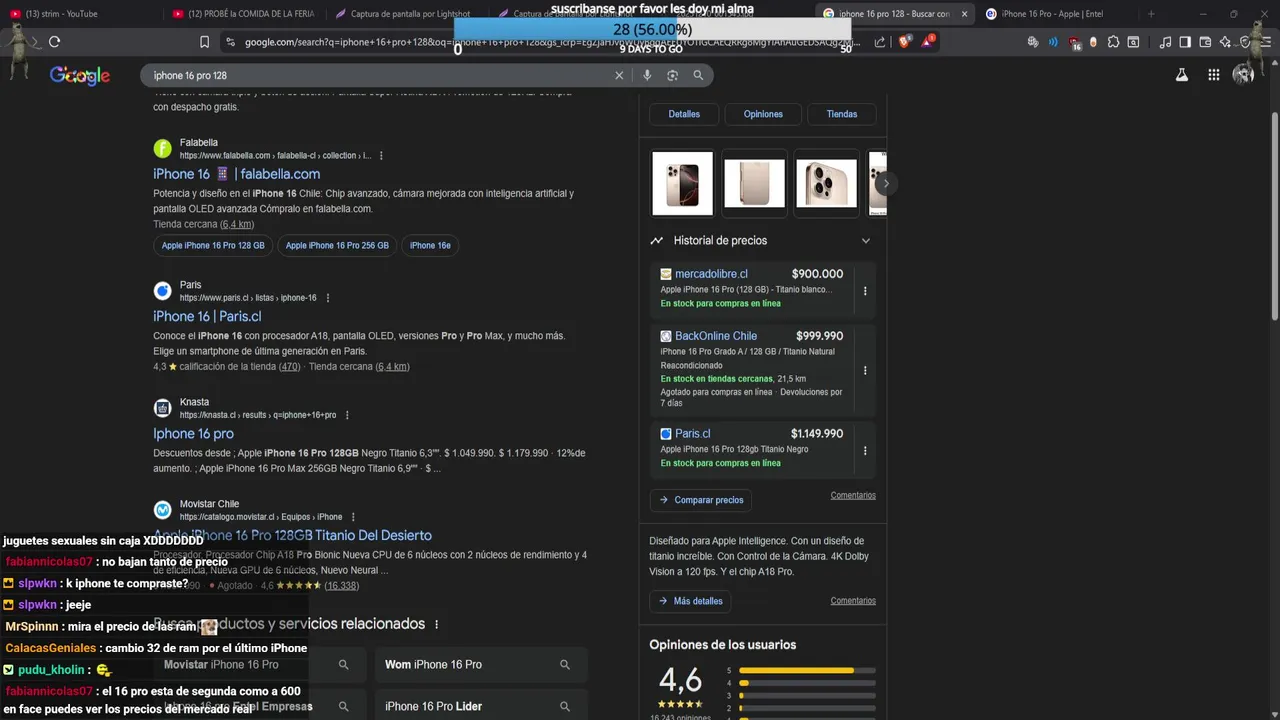Click Comentarios beside Más detalles
1280x720 pixels.
[853, 601]
